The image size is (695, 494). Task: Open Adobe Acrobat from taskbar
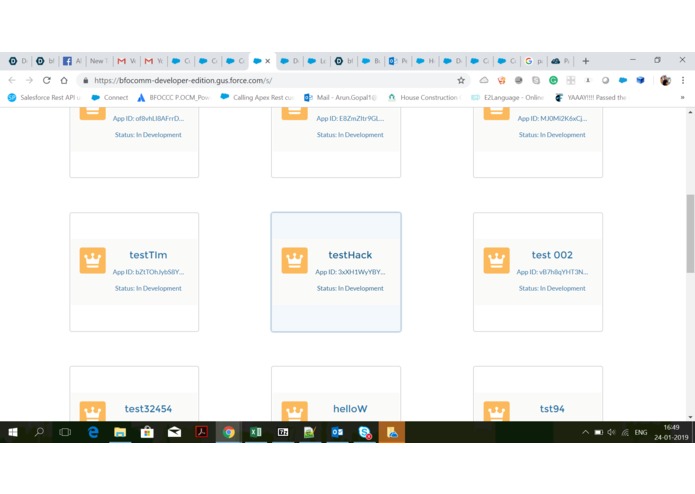coord(202,432)
